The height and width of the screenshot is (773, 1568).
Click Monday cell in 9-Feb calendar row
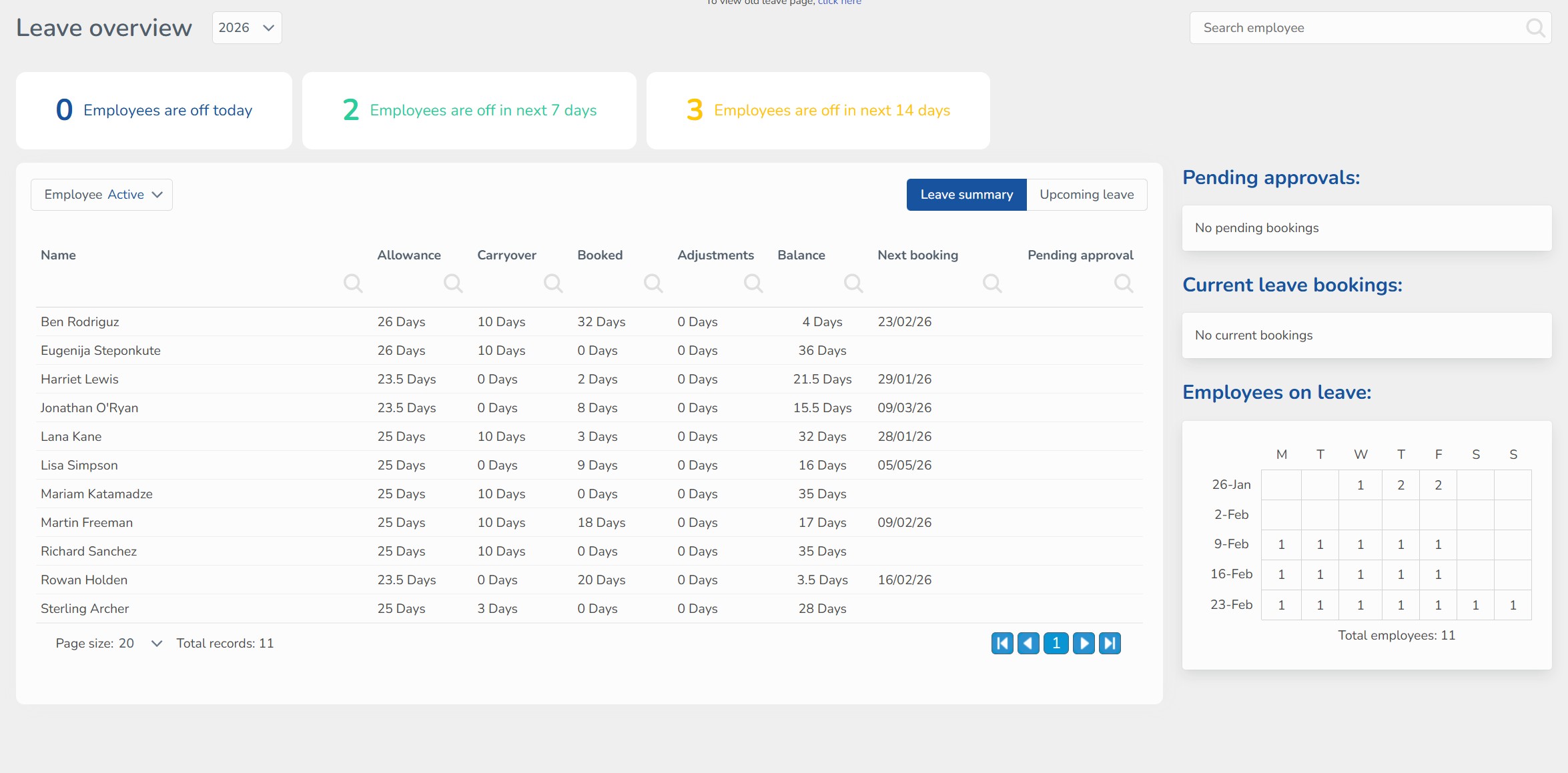[1281, 544]
